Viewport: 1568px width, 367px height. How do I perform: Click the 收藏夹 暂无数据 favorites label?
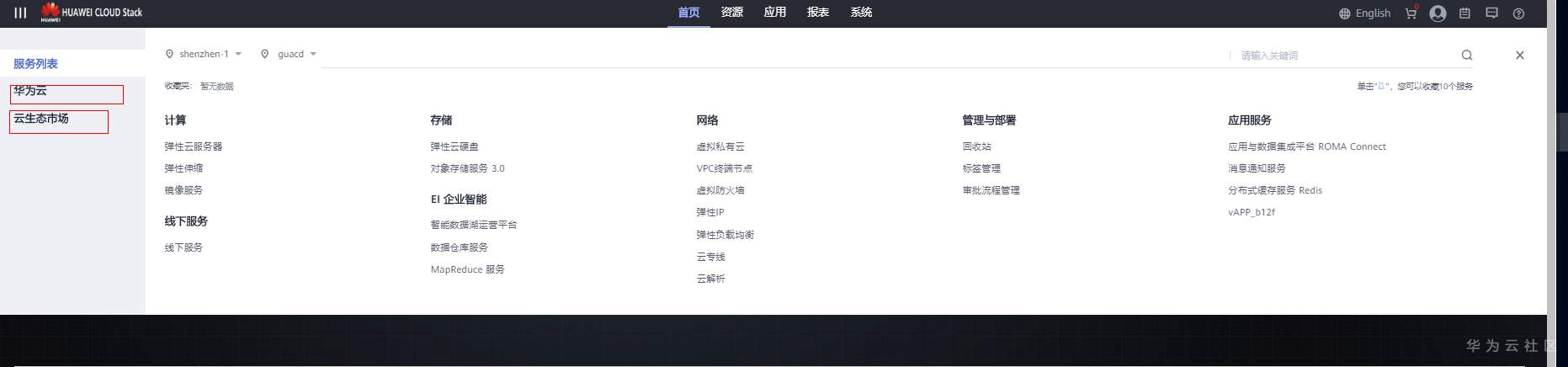click(199, 86)
